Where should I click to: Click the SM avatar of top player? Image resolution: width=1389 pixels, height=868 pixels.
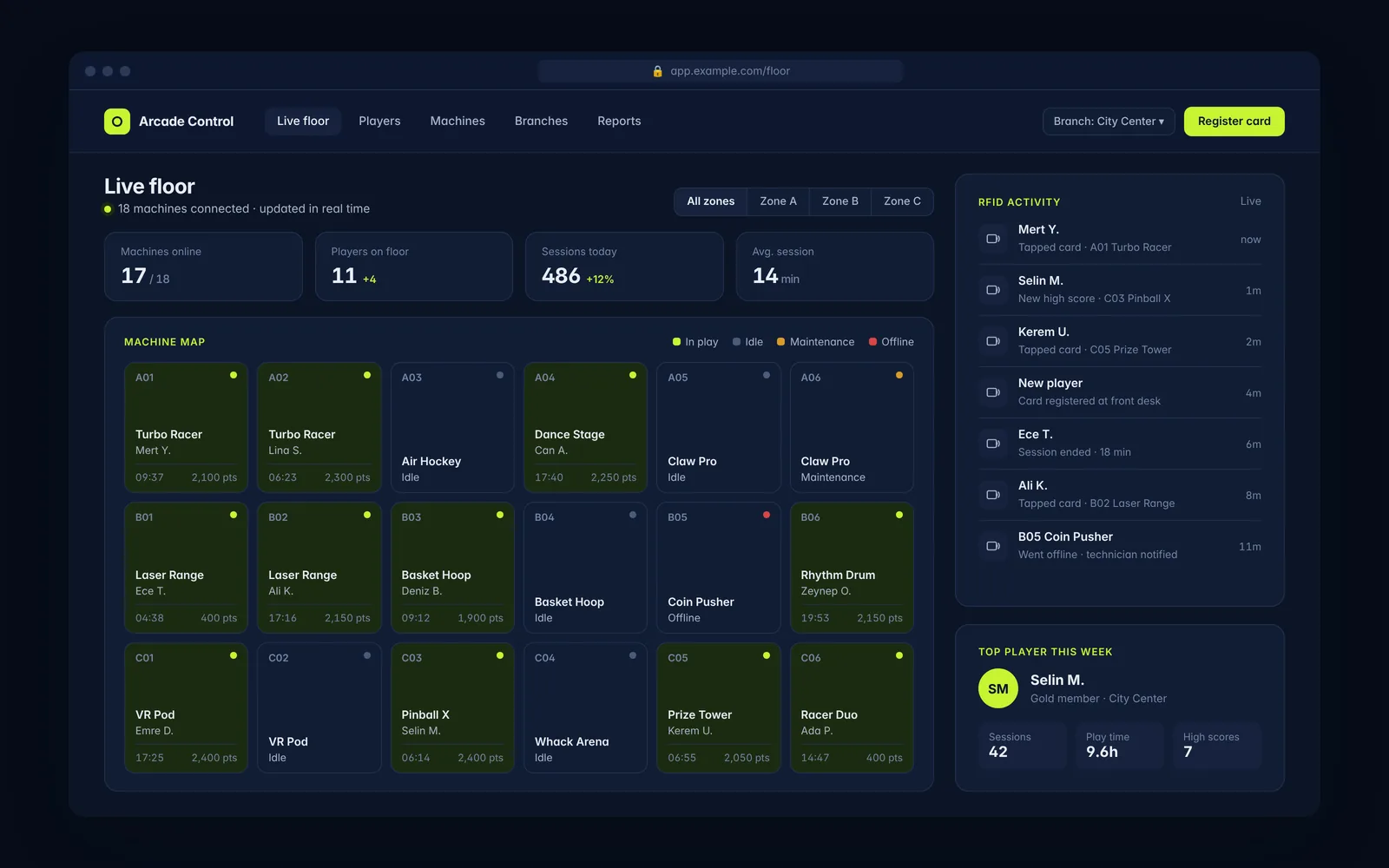[998, 689]
